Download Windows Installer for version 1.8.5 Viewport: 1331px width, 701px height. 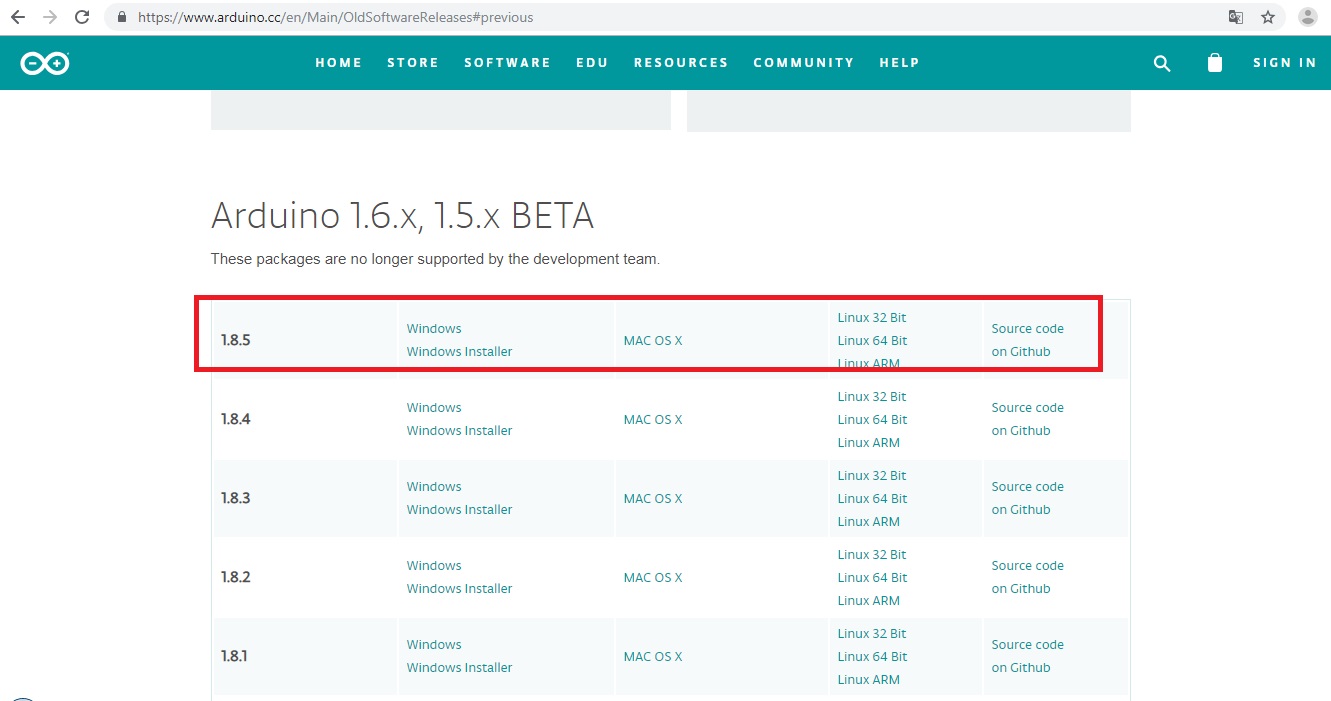(x=459, y=352)
